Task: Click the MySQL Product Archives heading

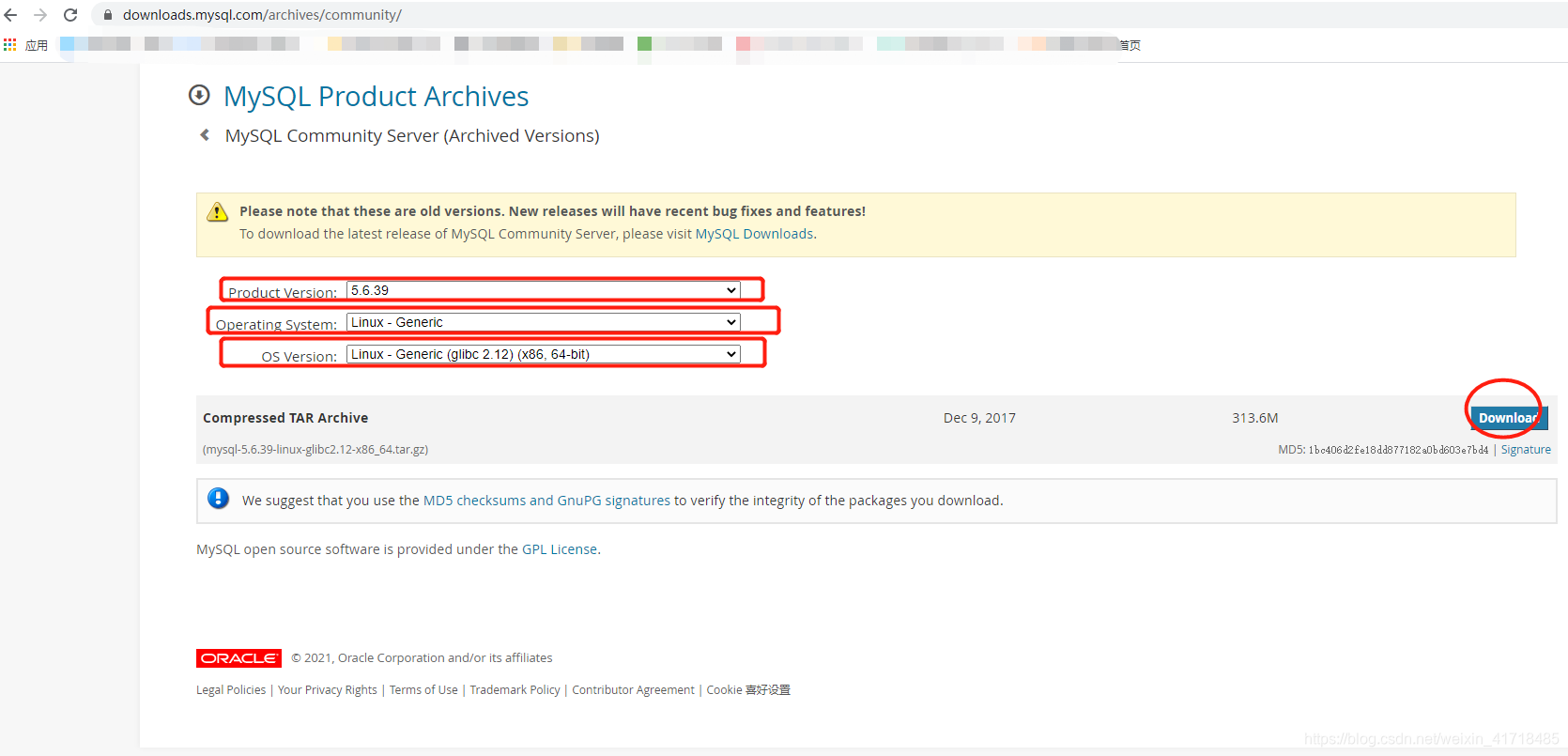Action: tap(376, 97)
